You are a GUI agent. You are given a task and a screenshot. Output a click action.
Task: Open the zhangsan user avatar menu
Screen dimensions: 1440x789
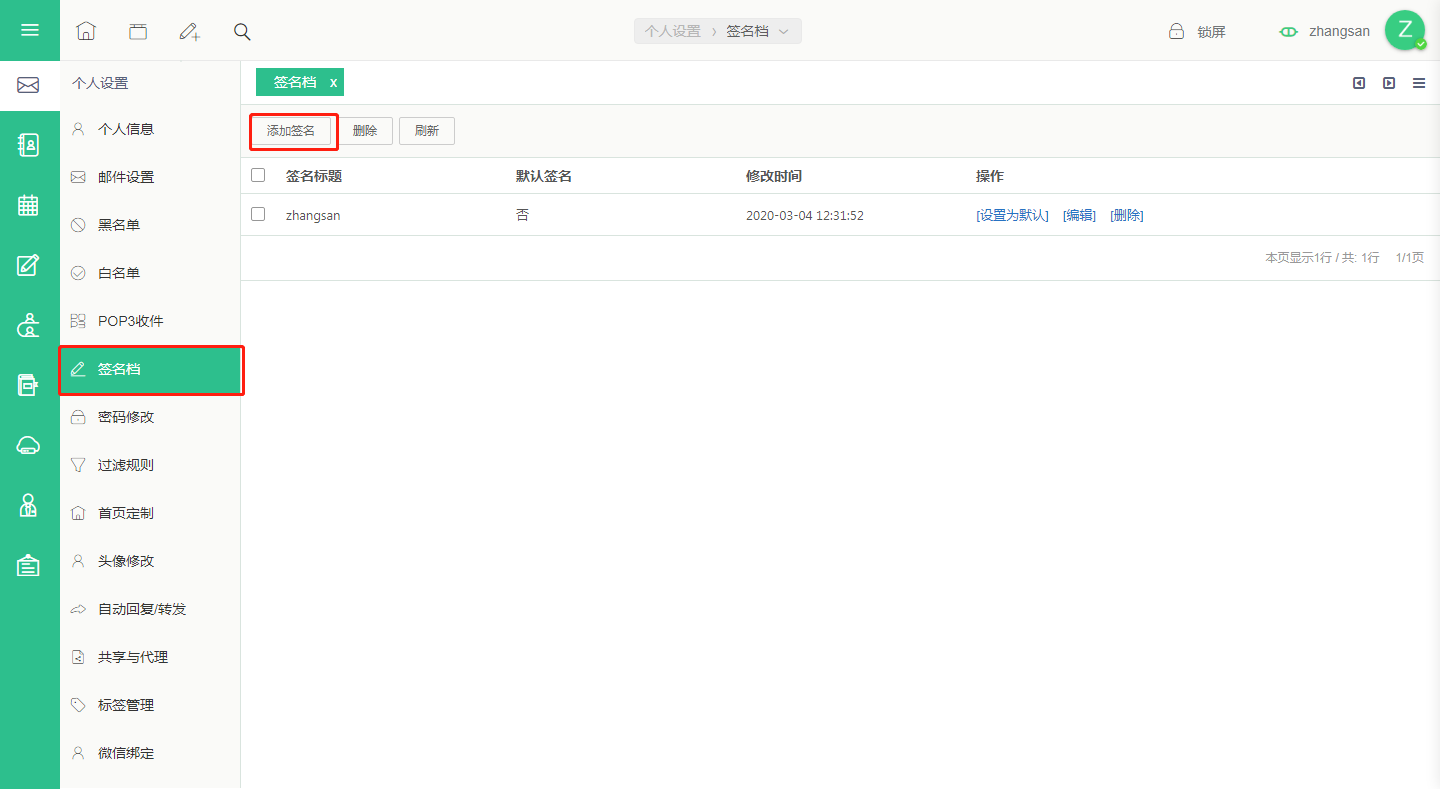1405,30
